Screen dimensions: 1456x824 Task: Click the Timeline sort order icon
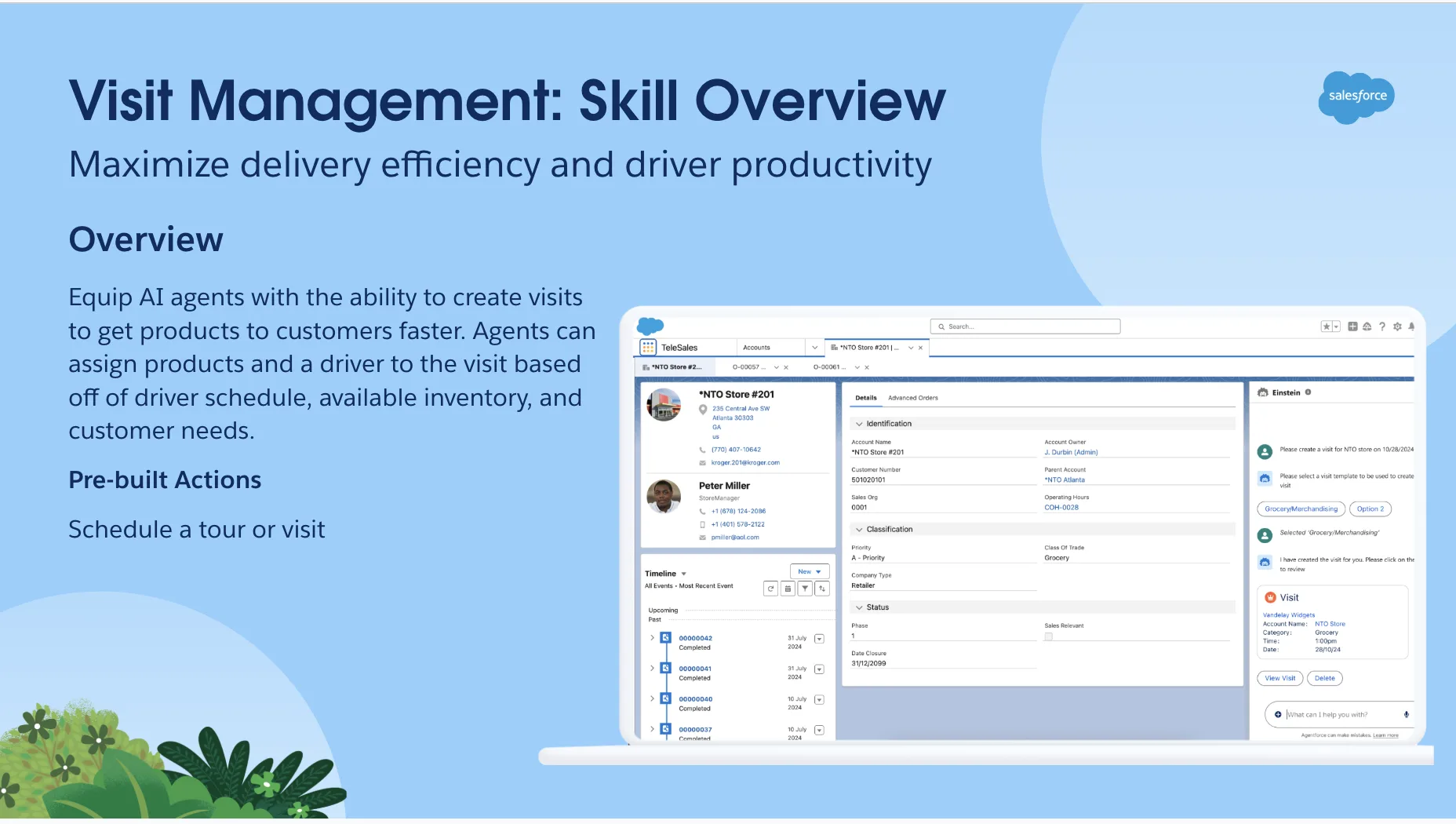click(x=822, y=589)
